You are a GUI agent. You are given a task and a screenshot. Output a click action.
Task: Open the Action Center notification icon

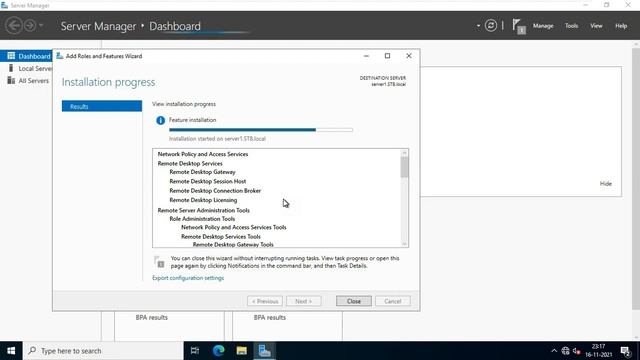[x=625, y=351]
